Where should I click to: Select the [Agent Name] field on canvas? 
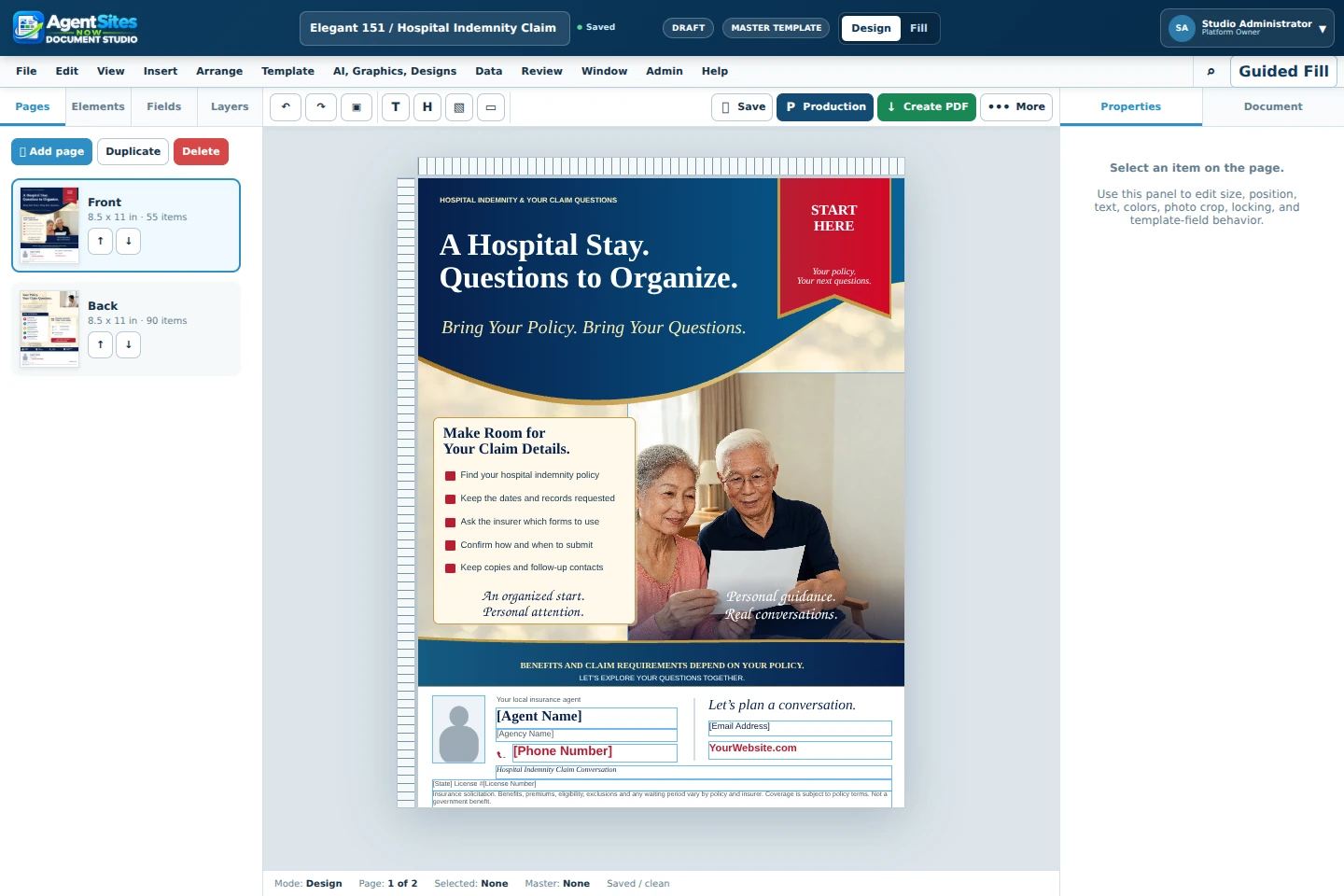pyautogui.click(x=586, y=717)
